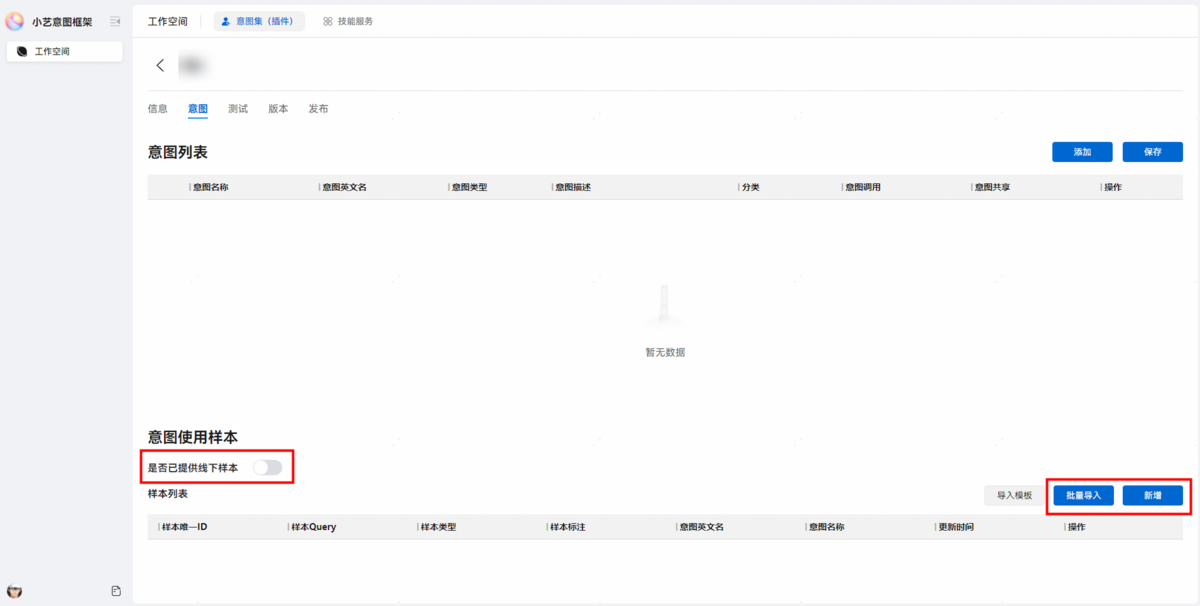The height and width of the screenshot is (606, 1200).
Task: Go to the 发布 tab
Action: coord(318,109)
